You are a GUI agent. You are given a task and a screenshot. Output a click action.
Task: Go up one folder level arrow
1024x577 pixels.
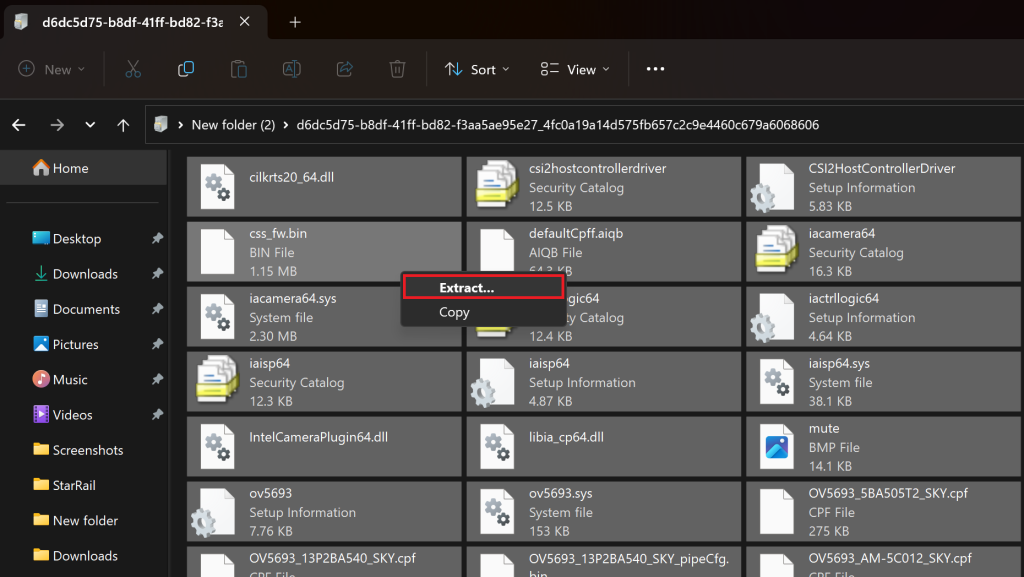pos(123,125)
